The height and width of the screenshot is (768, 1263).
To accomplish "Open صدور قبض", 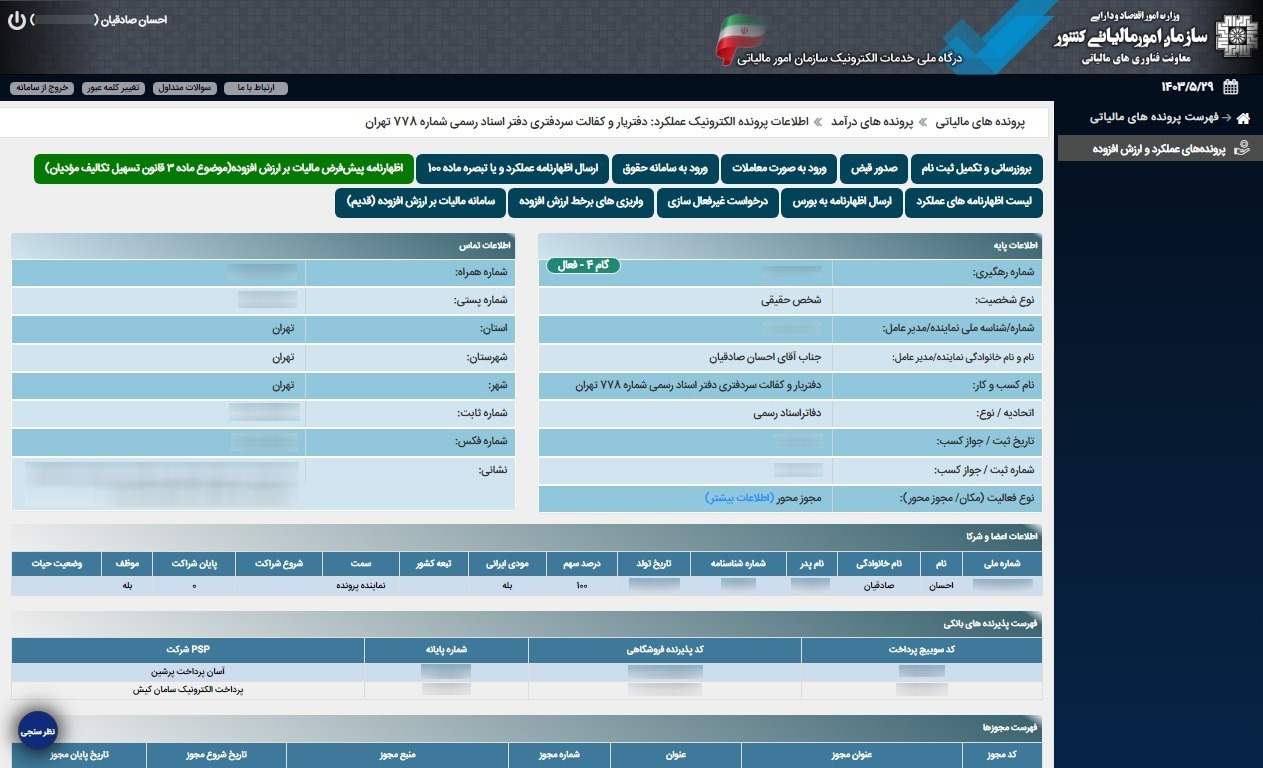I will (874, 168).
